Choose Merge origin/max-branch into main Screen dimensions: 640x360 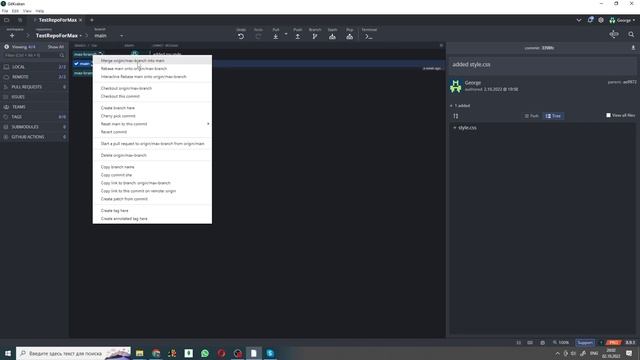152,60
